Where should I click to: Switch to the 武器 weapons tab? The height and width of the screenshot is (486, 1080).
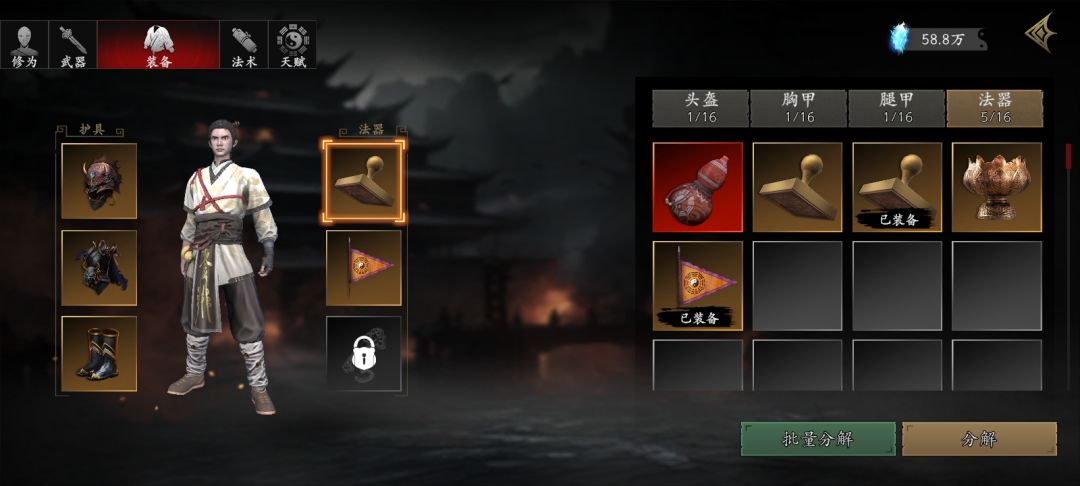73,45
